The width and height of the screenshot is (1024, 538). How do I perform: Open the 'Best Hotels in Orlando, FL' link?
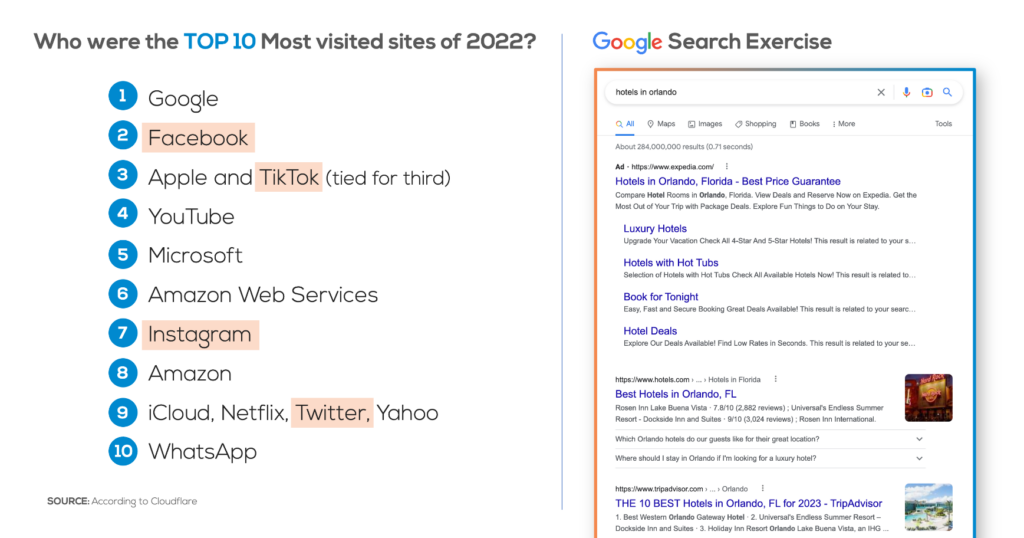pos(675,394)
